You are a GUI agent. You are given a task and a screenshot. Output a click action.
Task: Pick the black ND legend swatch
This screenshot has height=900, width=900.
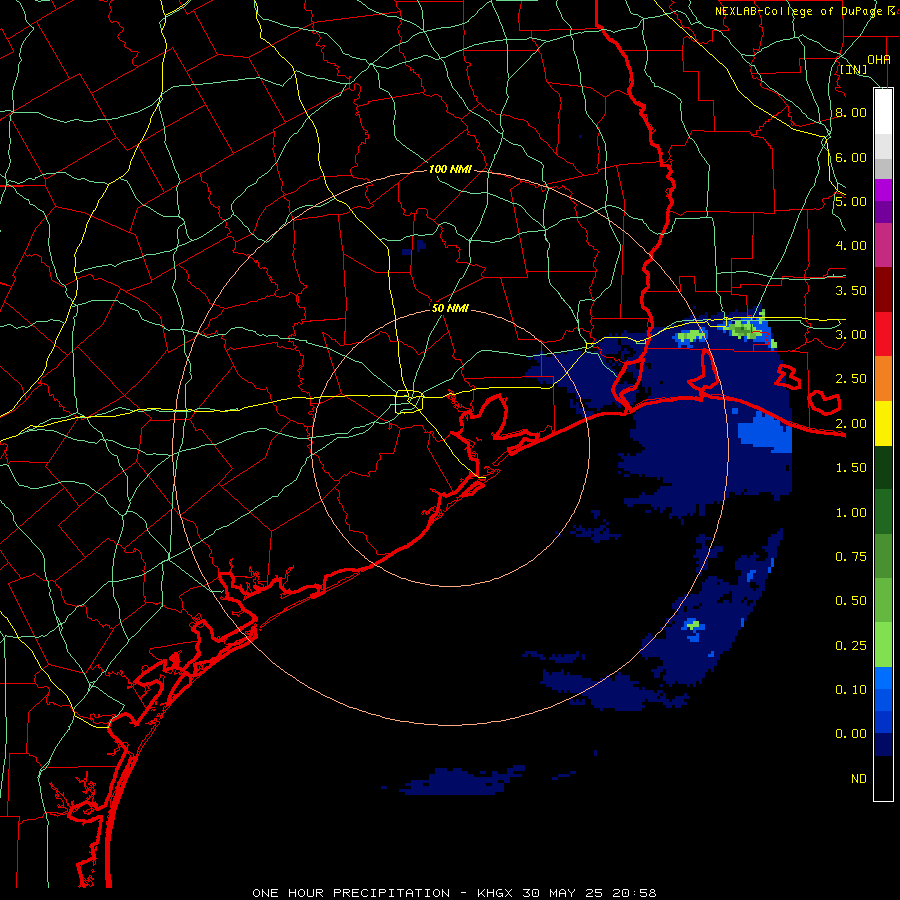pyautogui.click(x=883, y=778)
